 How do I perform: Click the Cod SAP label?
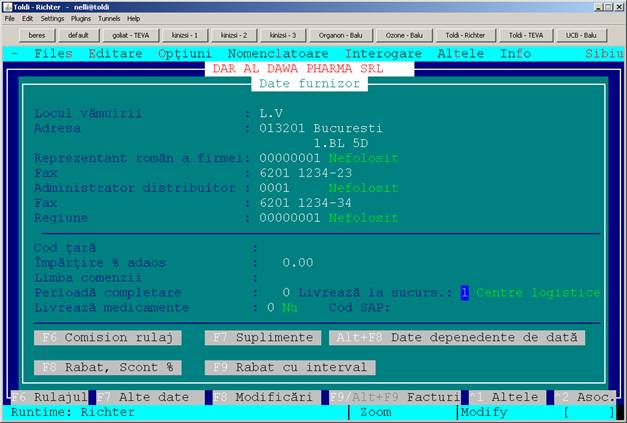point(359,307)
